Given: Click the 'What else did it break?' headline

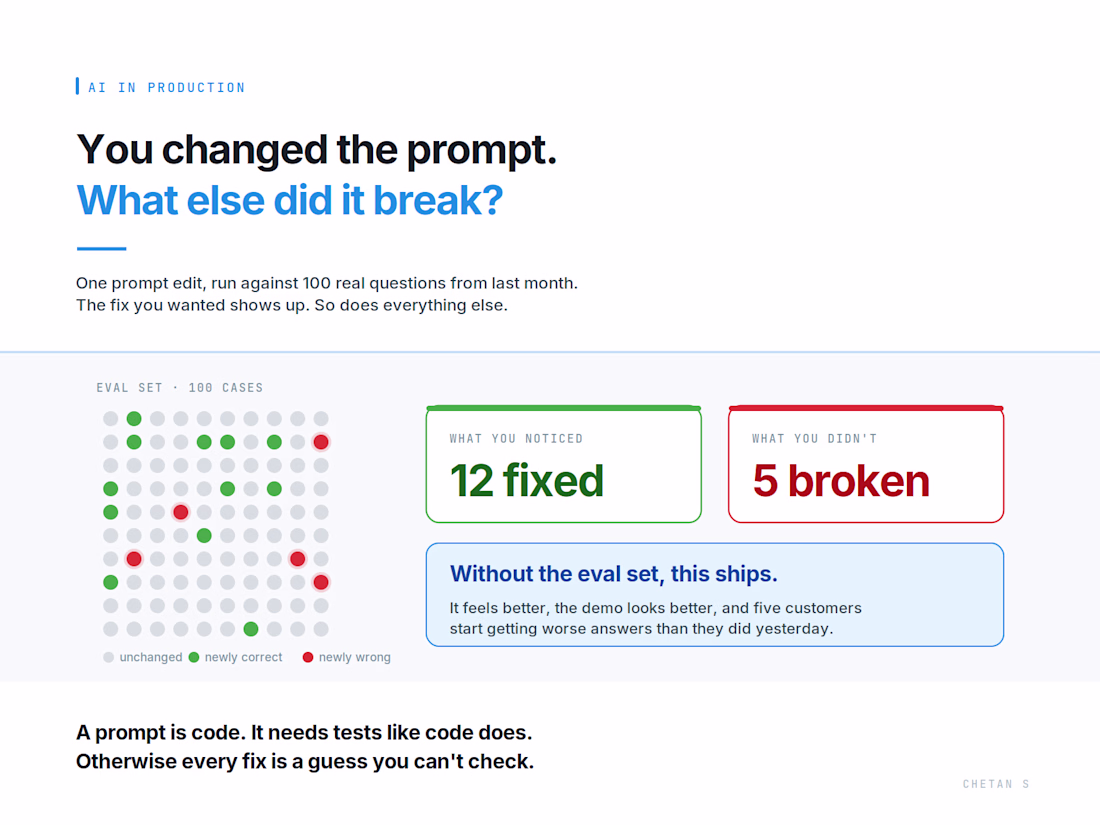Looking at the screenshot, I should pyautogui.click(x=290, y=200).
